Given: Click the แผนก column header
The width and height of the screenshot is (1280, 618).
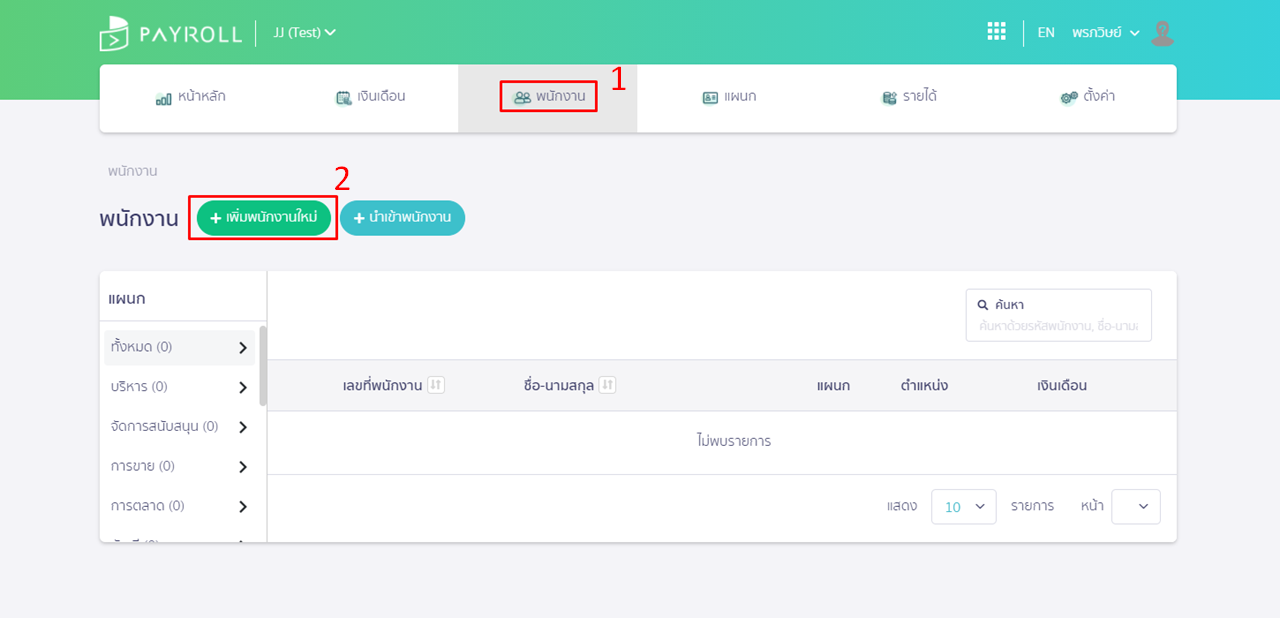Looking at the screenshot, I should (x=833, y=385).
